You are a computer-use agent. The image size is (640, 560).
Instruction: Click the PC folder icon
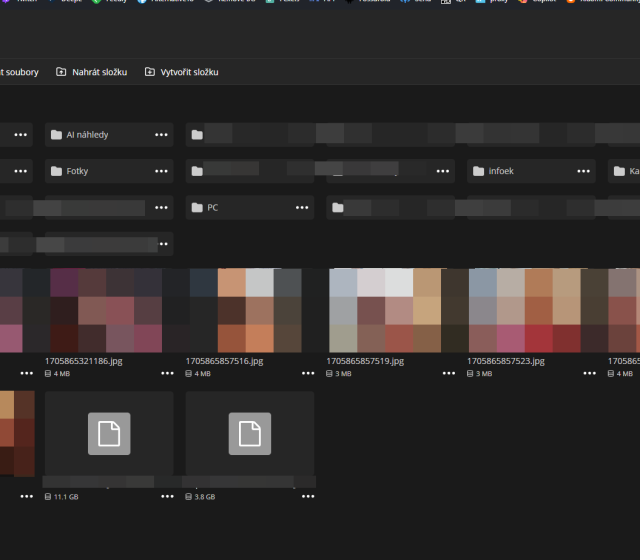coord(197,208)
